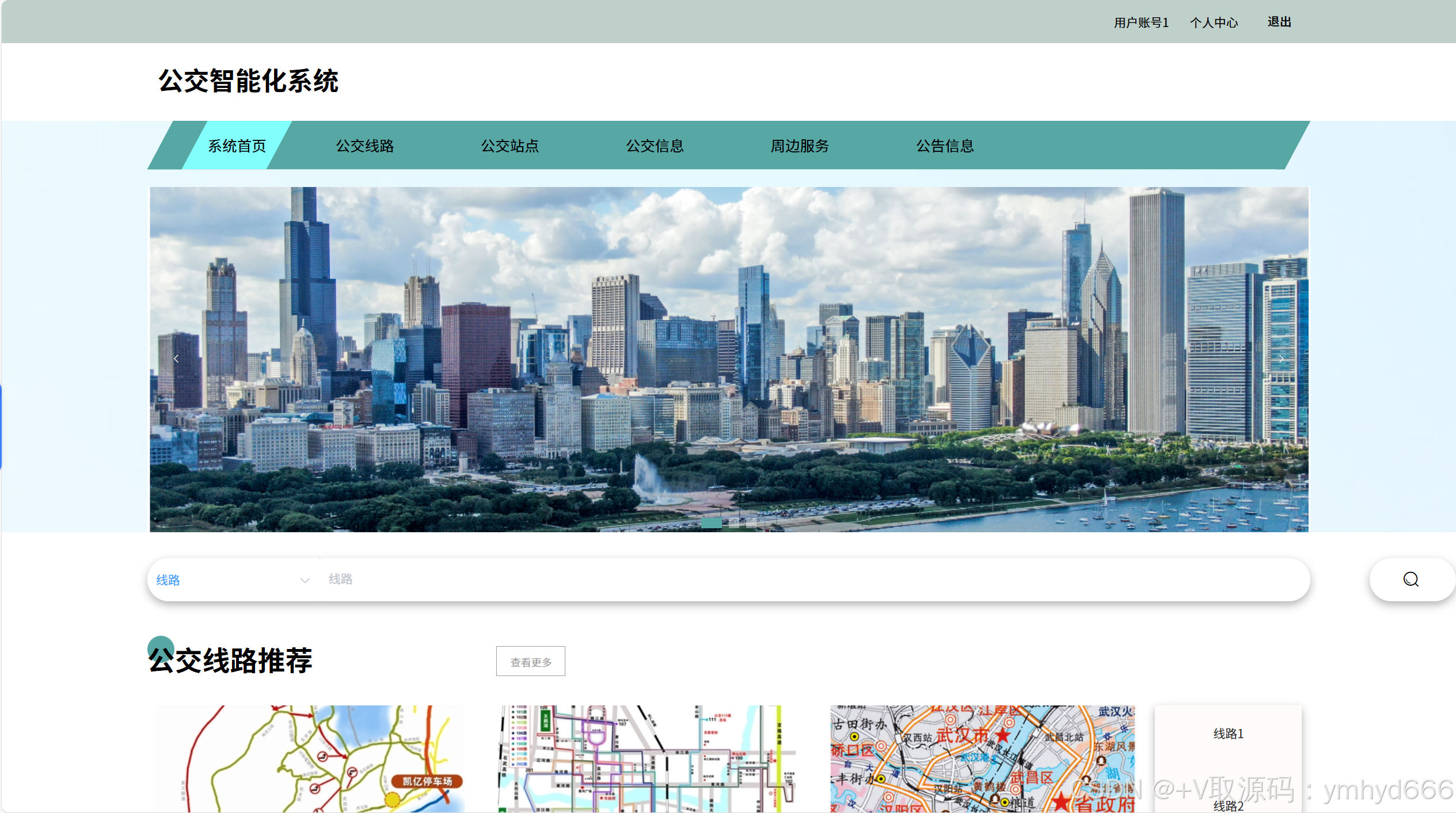1456x813 pixels.
Task: Go to previous carousel slide arrow
Action: 176,358
